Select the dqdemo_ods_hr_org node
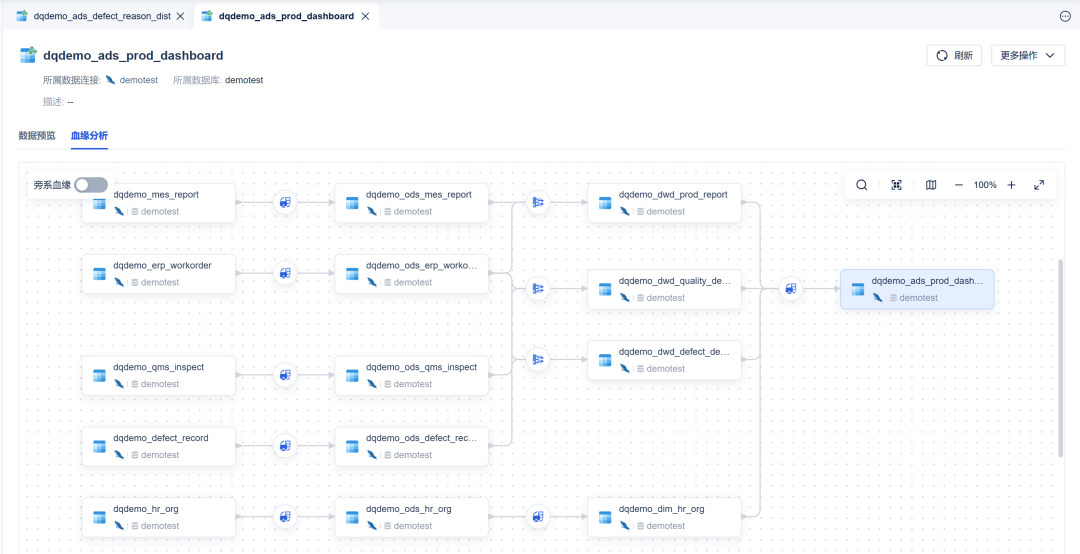This screenshot has width=1080, height=554. coord(411,517)
